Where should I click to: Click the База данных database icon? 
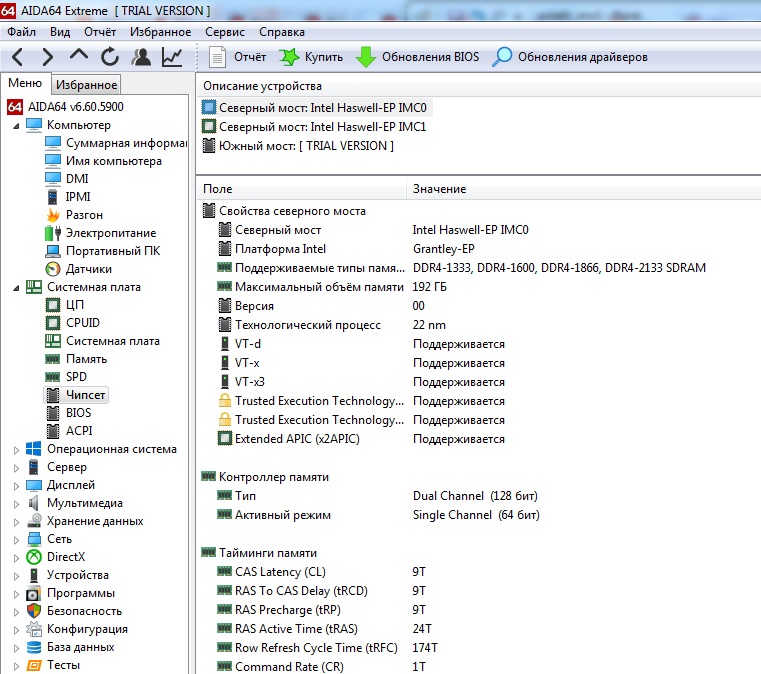coord(33,647)
